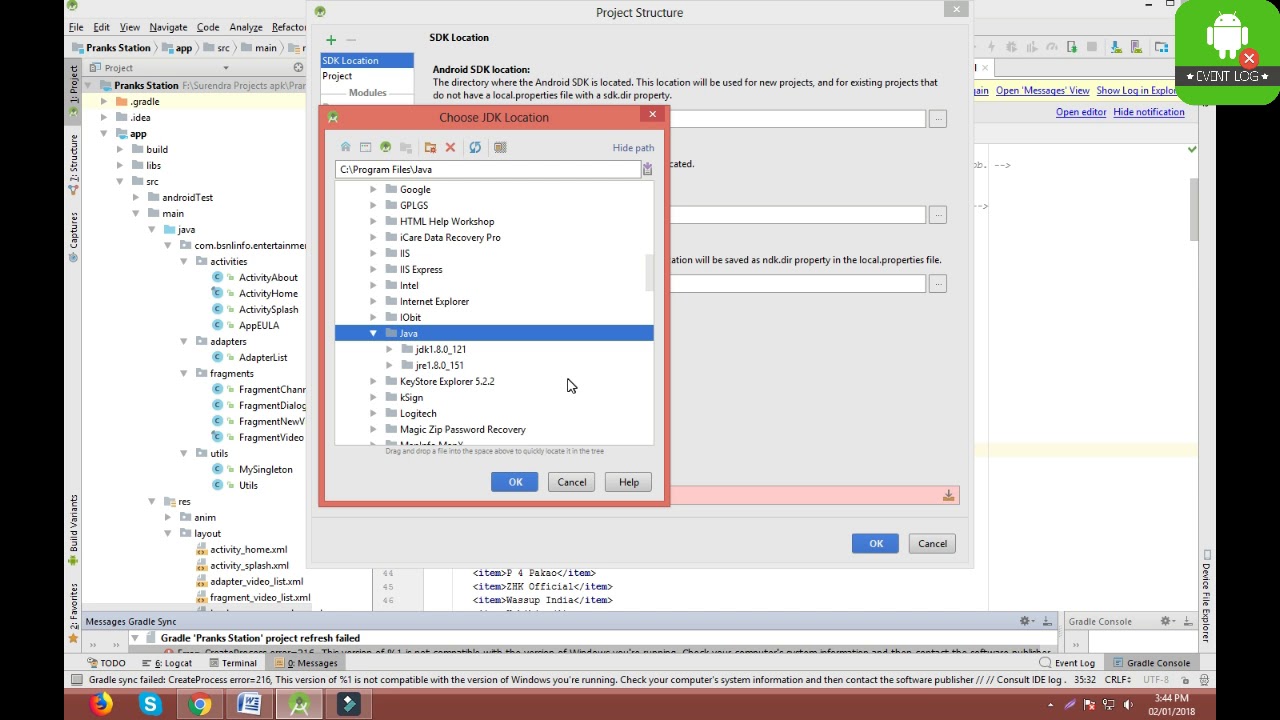
Task: Click the Hide notification link
Action: tap(1148, 112)
